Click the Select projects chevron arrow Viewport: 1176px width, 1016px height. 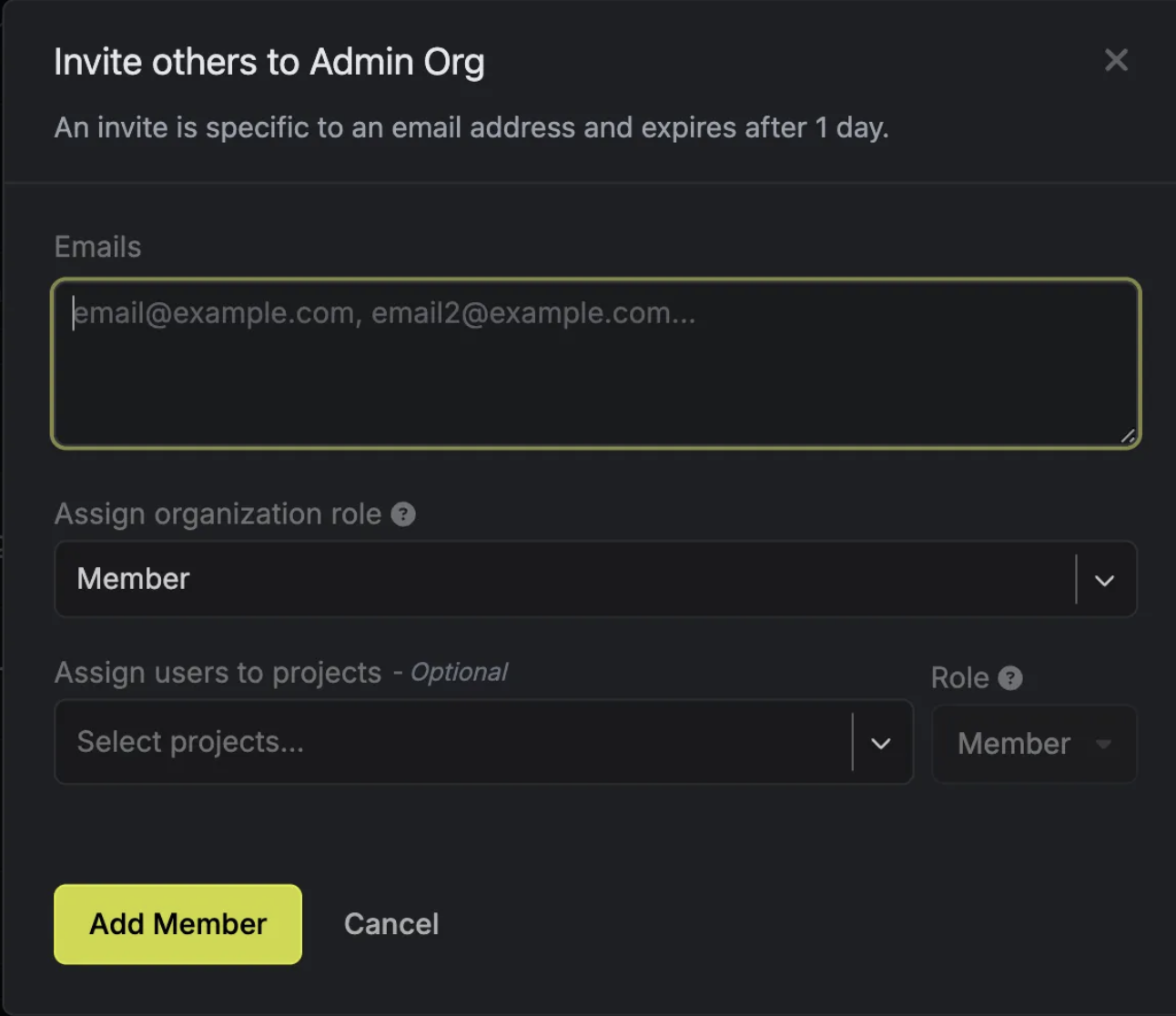point(880,743)
